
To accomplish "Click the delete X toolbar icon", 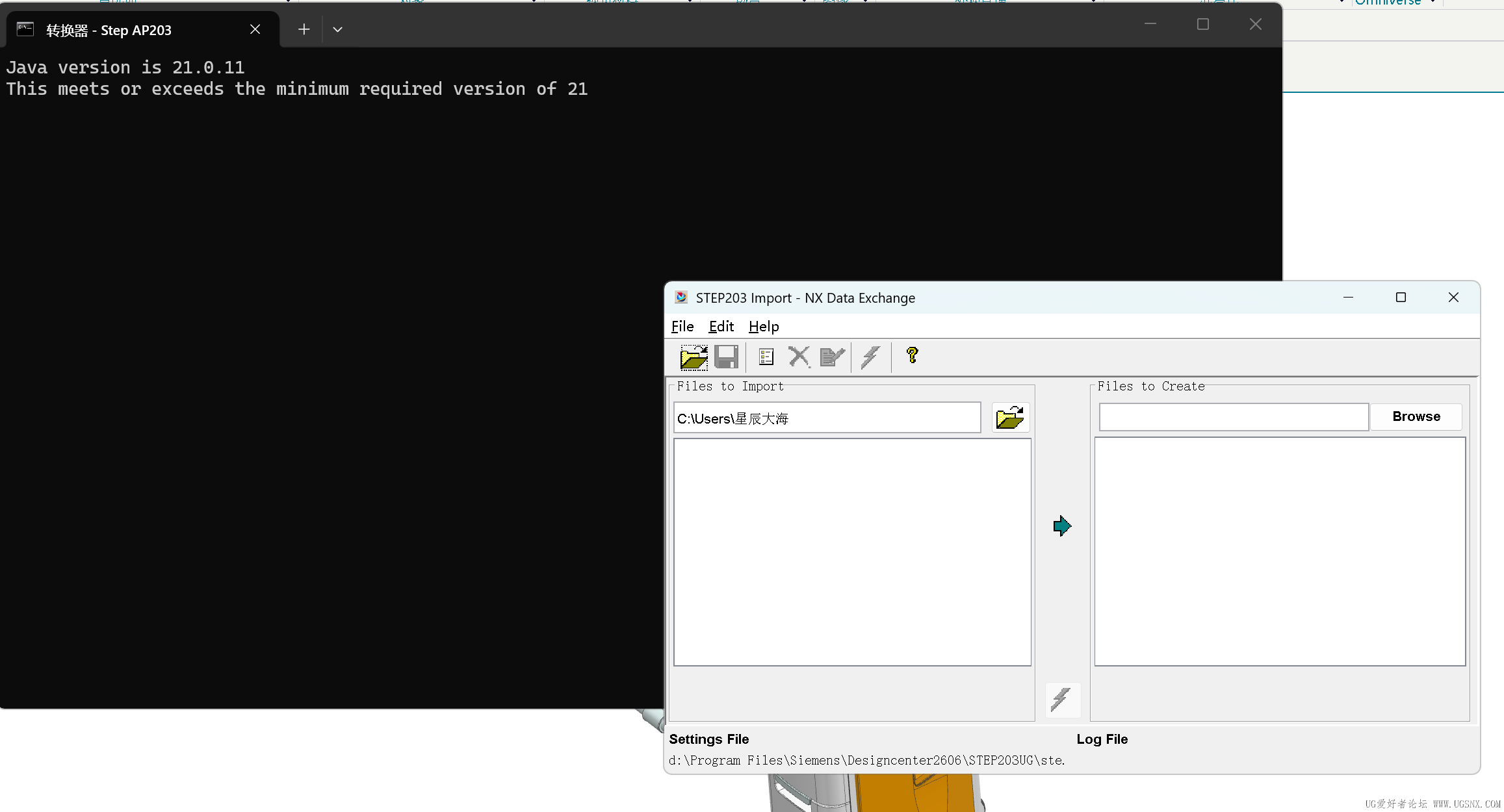I will tap(799, 357).
